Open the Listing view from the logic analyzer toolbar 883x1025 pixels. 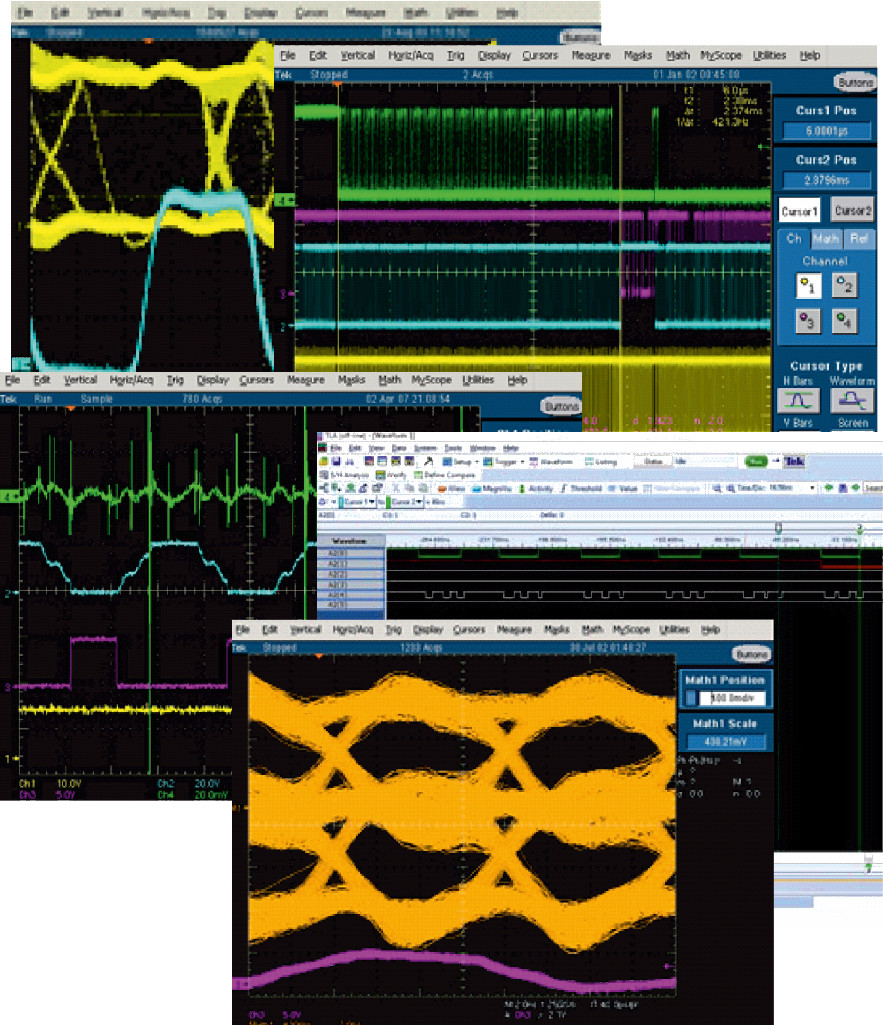(x=601, y=462)
